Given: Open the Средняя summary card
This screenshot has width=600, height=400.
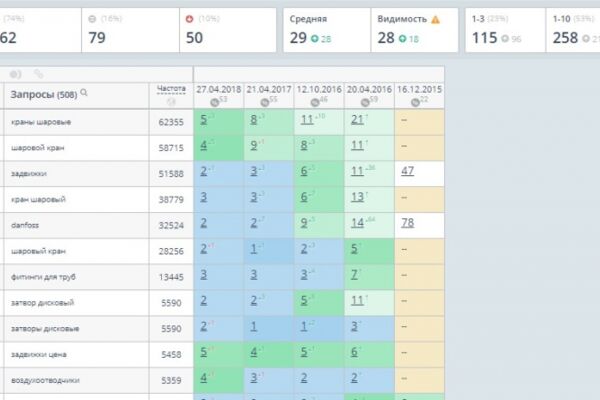Looking at the screenshot, I should 327,30.
